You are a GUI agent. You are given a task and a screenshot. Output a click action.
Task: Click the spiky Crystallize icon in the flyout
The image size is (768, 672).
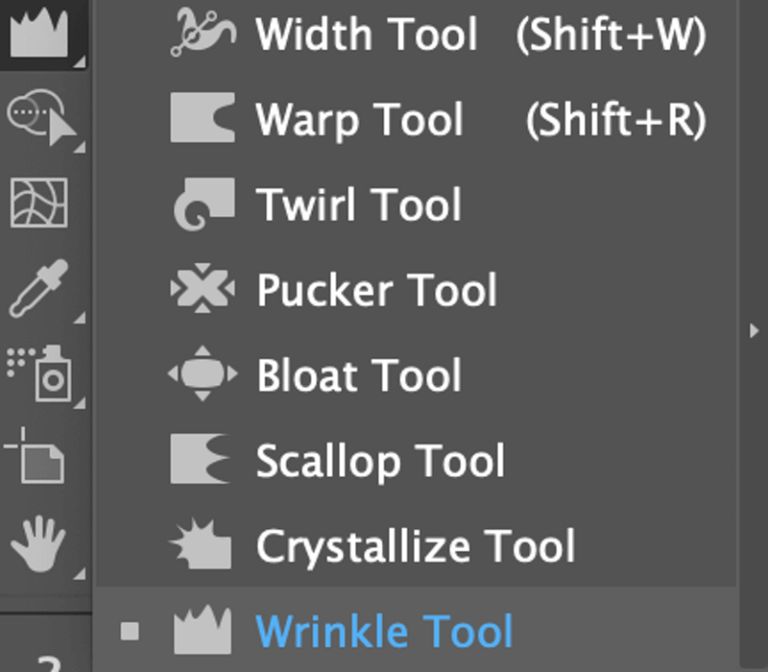coord(203,546)
